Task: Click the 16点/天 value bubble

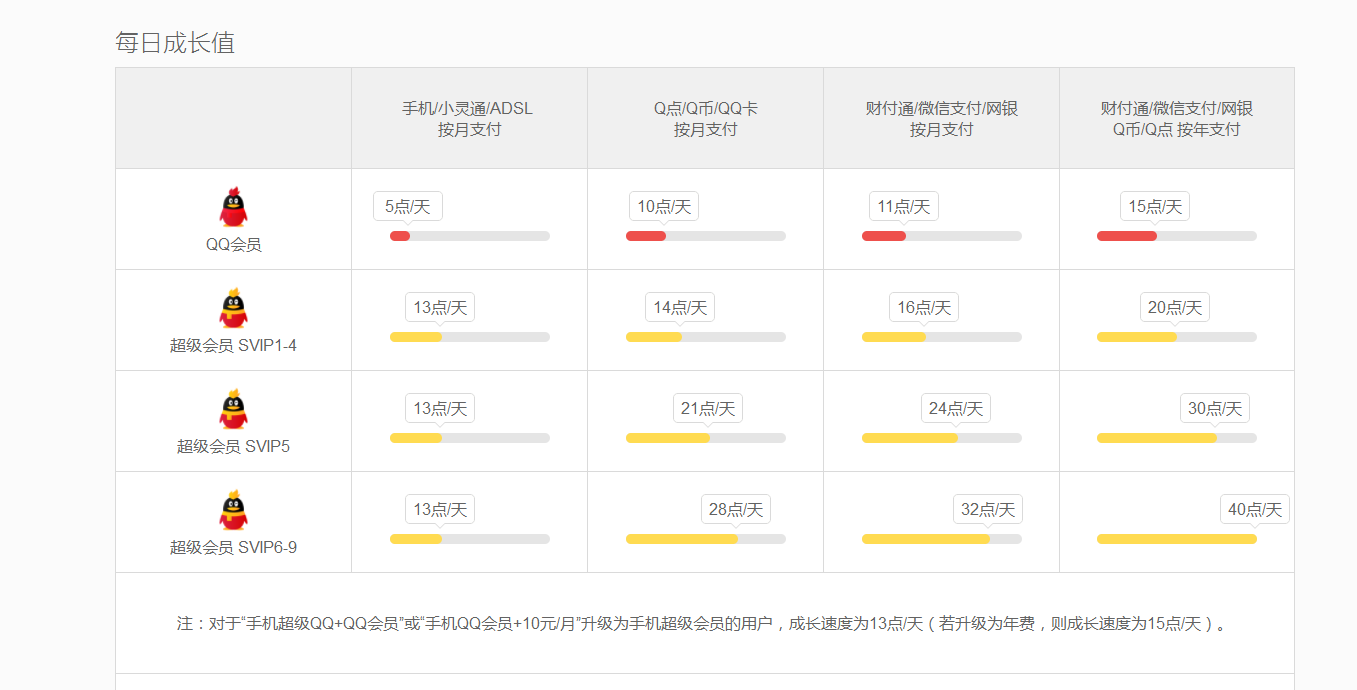Action: click(924, 308)
